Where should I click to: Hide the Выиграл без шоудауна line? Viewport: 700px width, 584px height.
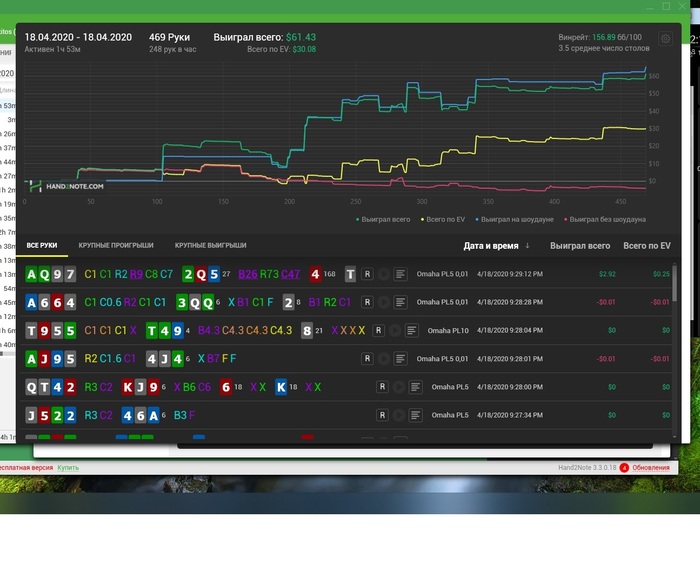605,219
